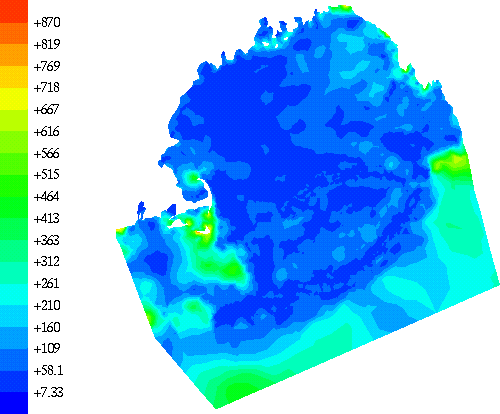Click the small blue figure shape left of map

(141, 210)
